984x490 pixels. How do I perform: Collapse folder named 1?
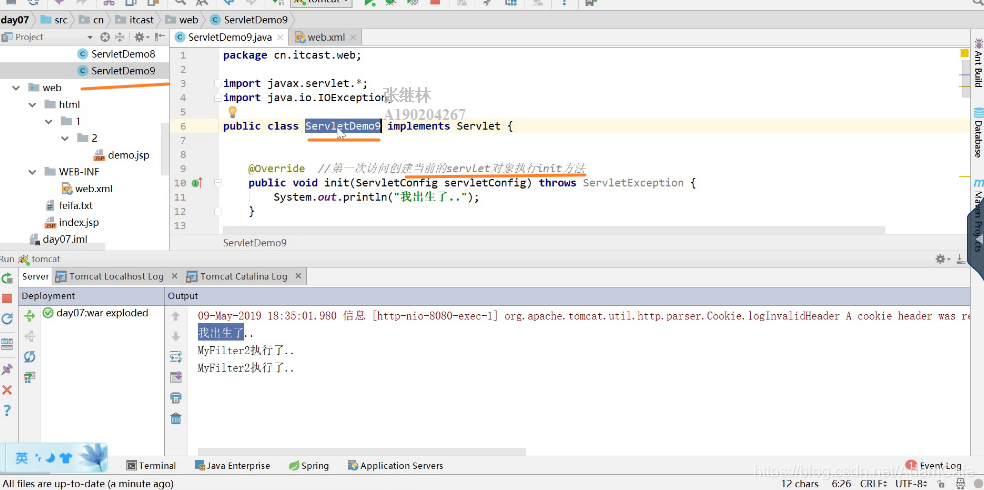[48, 122]
